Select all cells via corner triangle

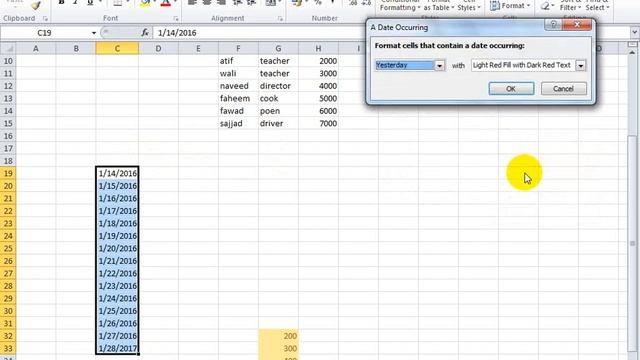[8, 49]
